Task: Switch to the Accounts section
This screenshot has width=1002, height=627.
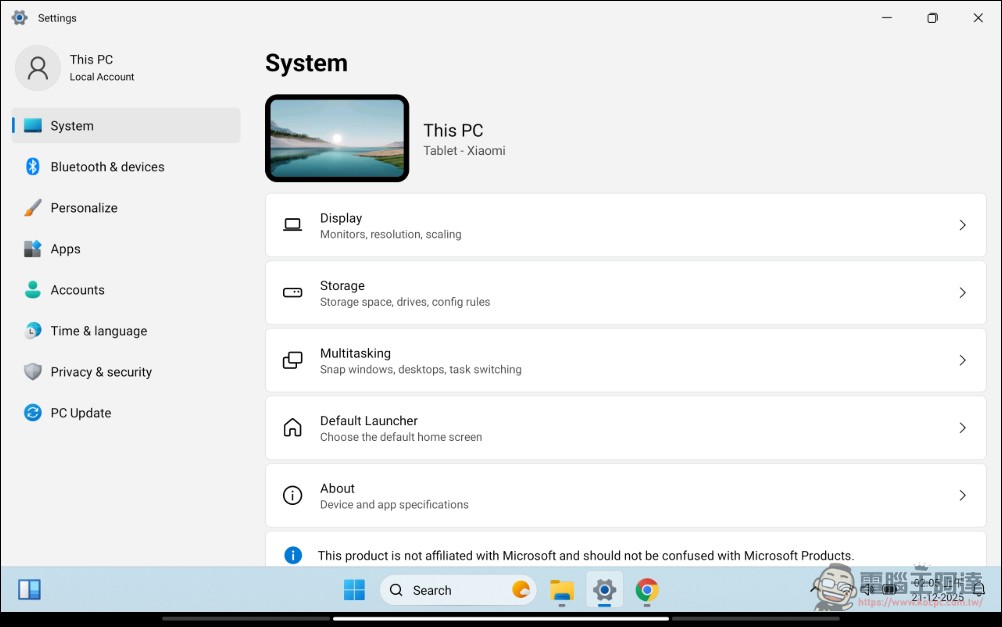Action: [x=77, y=290]
